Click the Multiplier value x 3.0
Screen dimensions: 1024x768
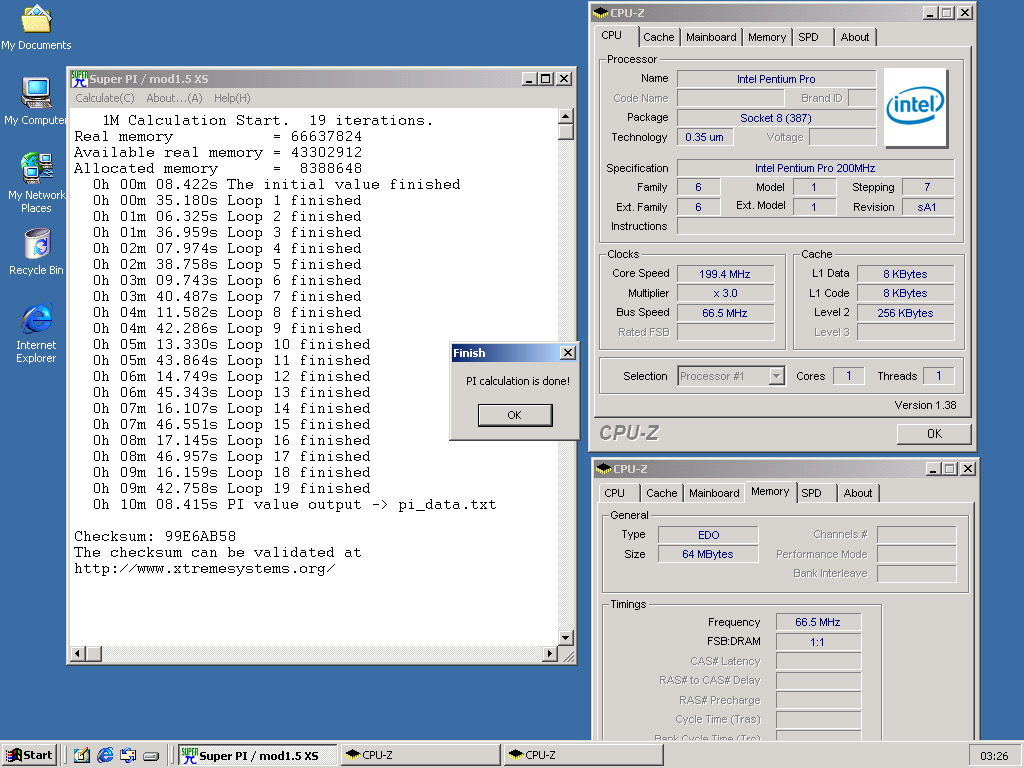[x=725, y=293]
